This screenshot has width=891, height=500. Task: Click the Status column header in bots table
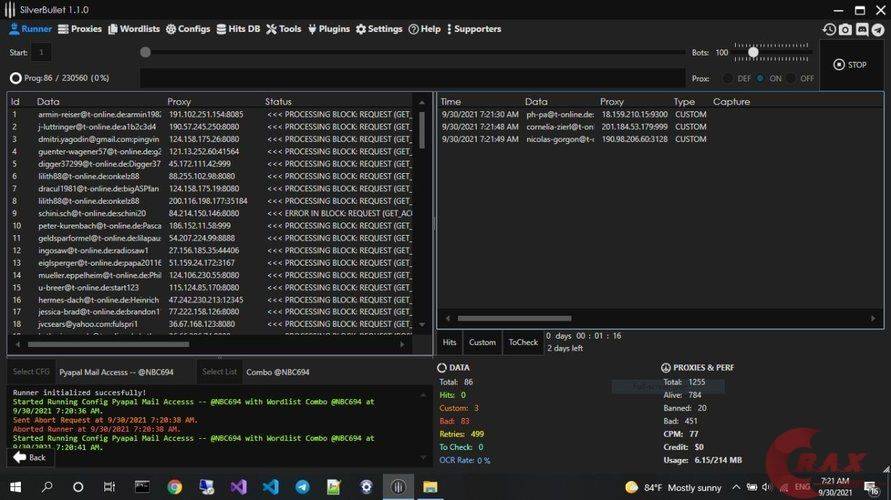278,102
